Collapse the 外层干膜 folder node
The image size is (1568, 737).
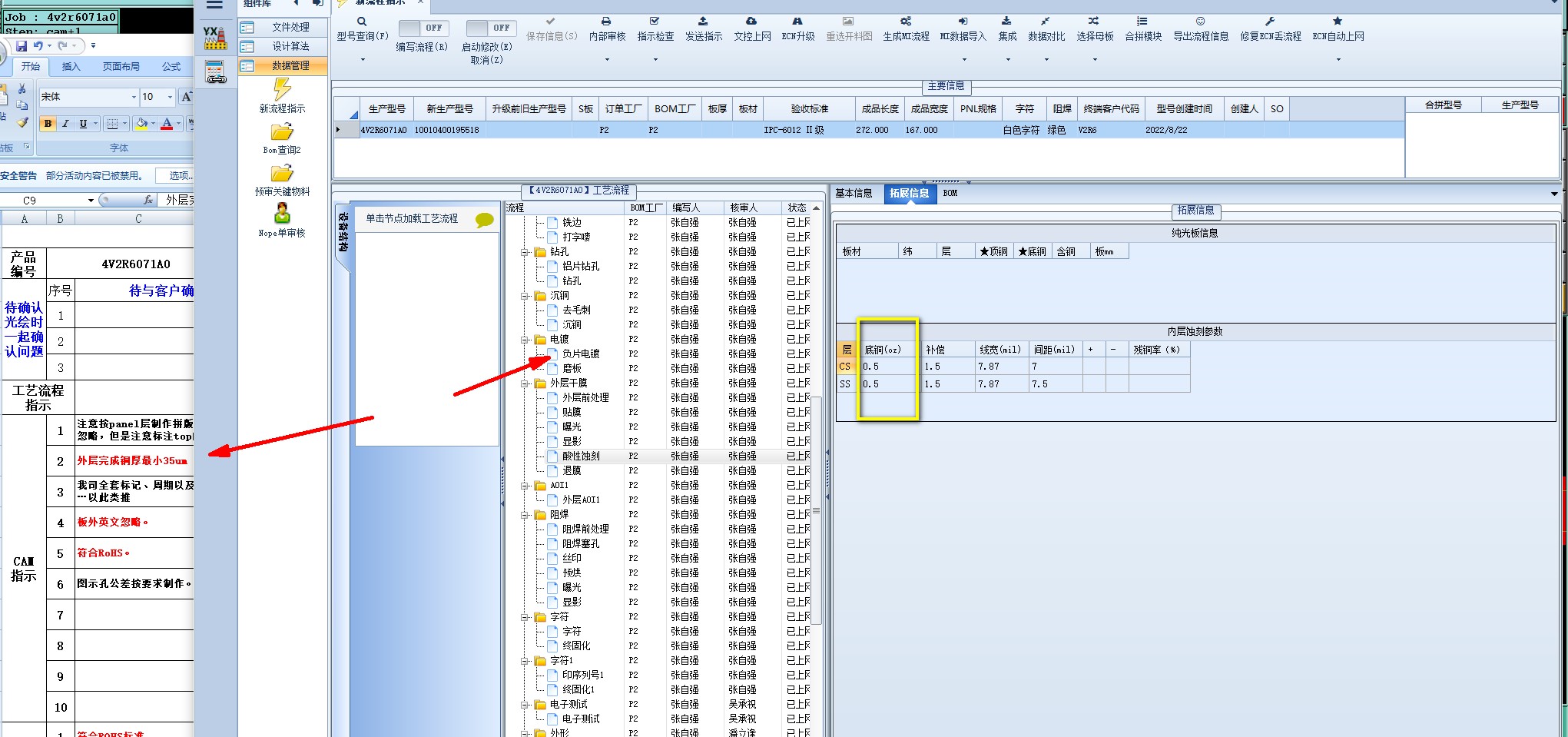525,383
